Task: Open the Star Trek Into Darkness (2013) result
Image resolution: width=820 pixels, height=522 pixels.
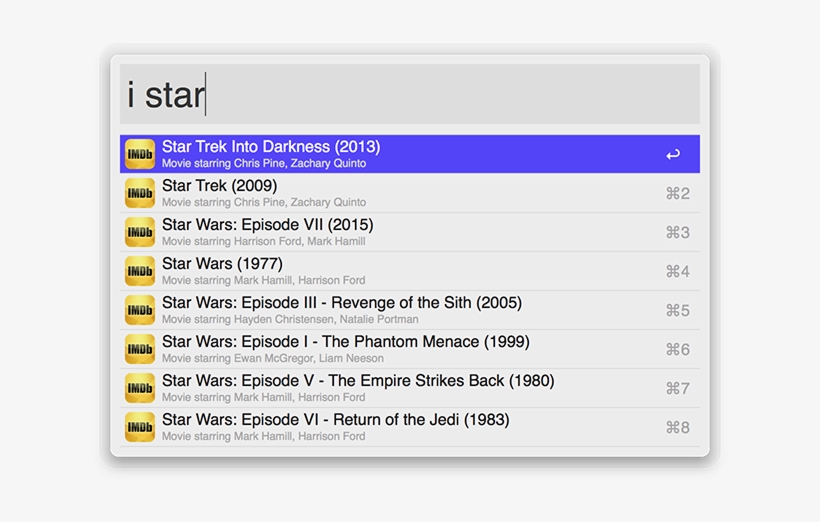Action: (271, 147)
